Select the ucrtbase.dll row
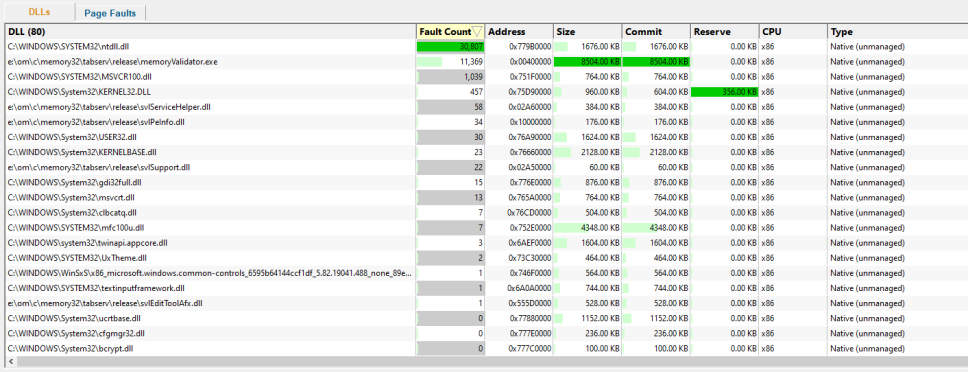 tap(486, 319)
